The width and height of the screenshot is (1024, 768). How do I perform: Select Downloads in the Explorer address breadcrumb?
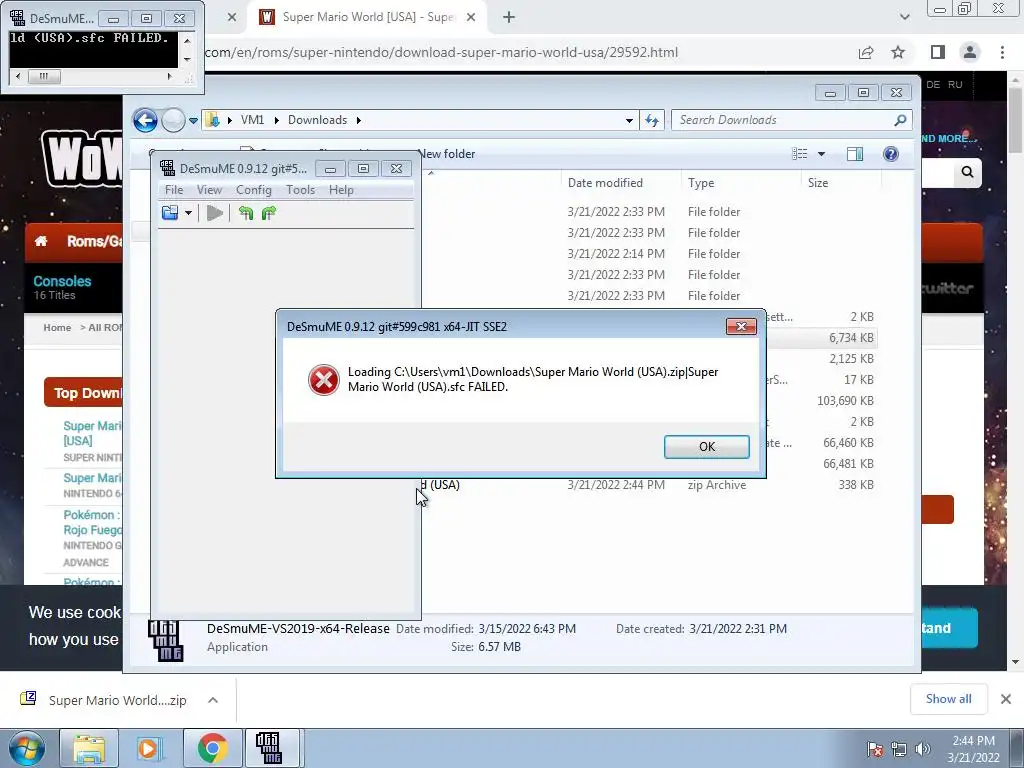tap(317, 120)
